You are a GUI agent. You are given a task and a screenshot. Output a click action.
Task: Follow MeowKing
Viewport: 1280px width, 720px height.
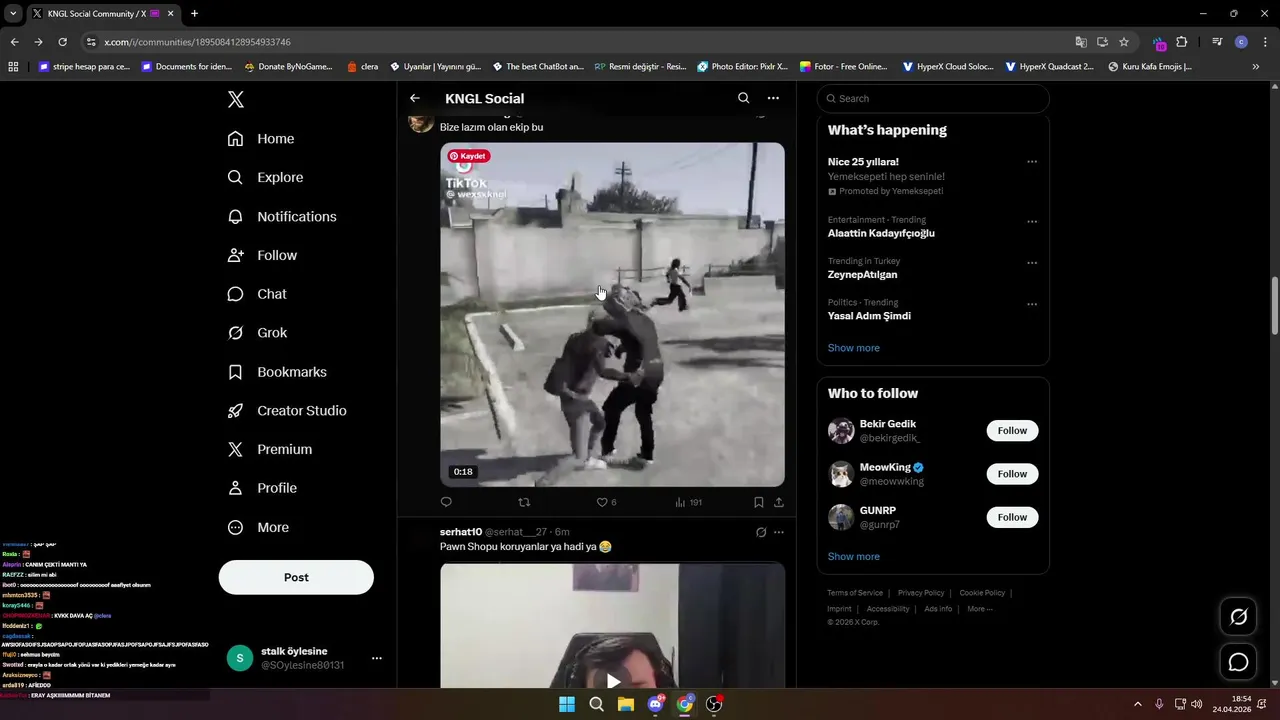click(1012, 474)
